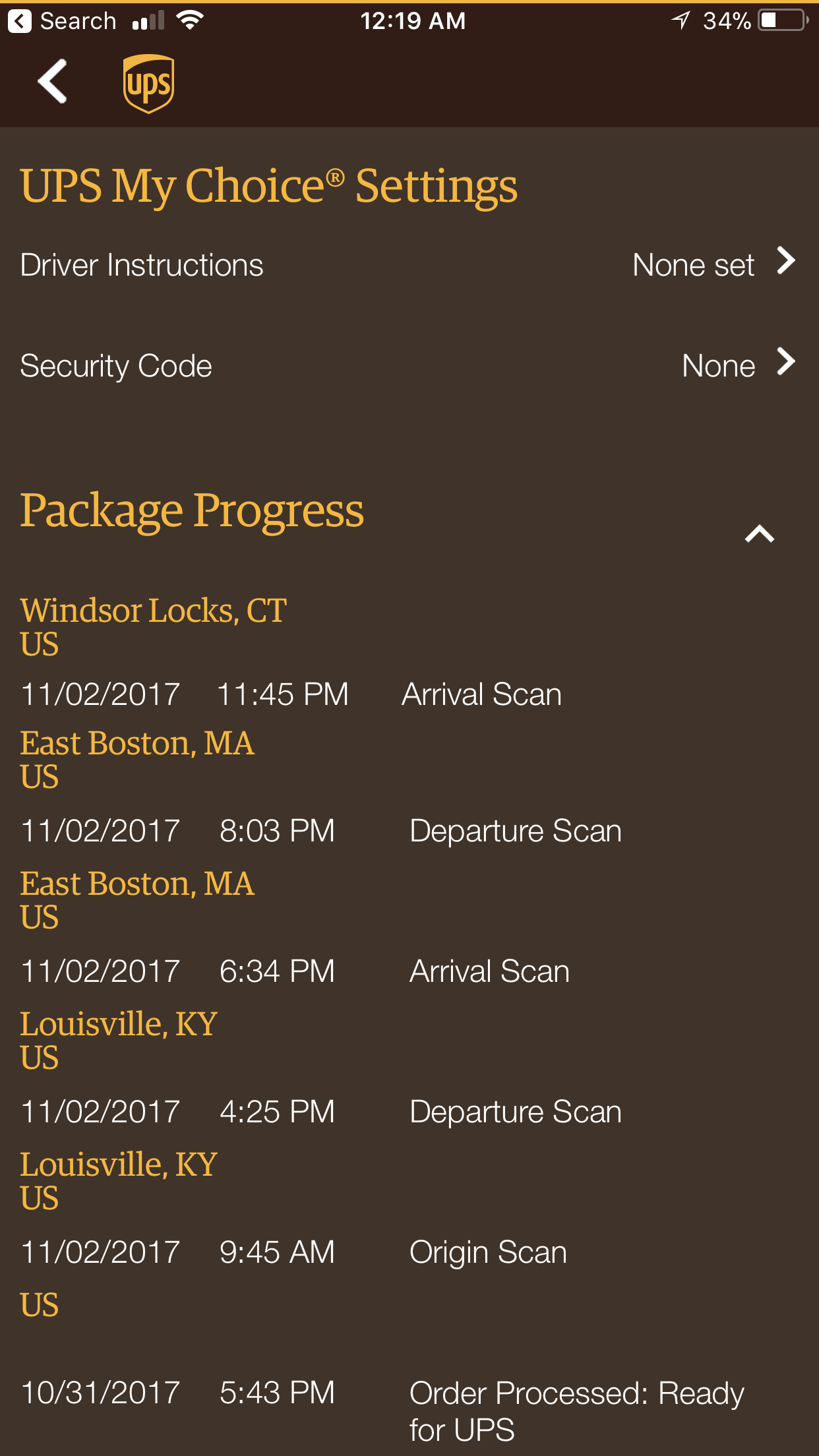819x1456 pixels.
Task: Tap the cellular signal bars icon
Action: tap(148, 21)
